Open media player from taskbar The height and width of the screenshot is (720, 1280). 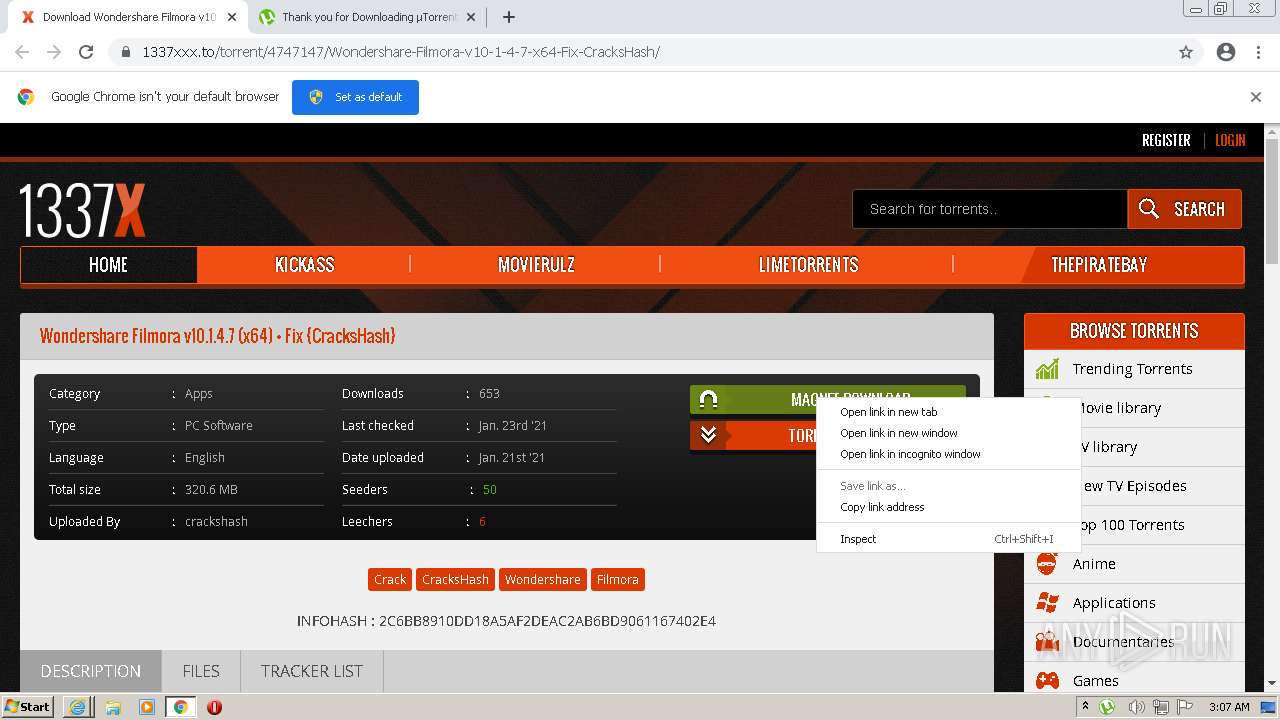147,707
